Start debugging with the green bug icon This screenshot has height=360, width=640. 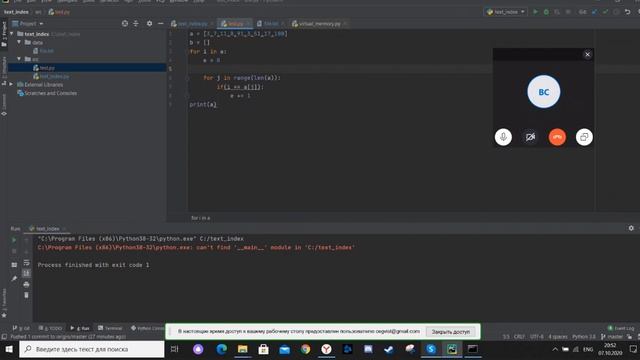(x=546, y=12)
